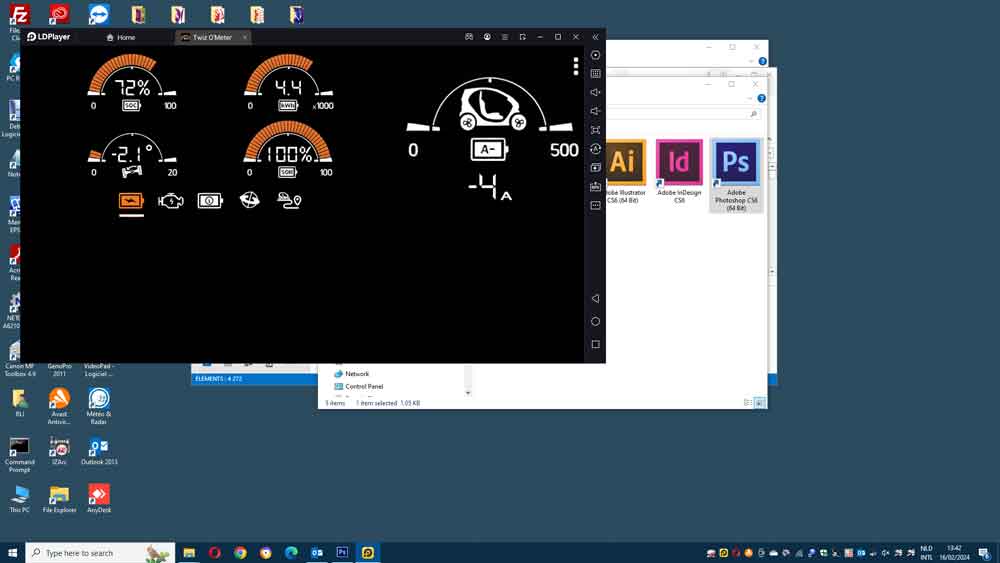
Task: Open the trip route location icon
Action: (289, 201)
